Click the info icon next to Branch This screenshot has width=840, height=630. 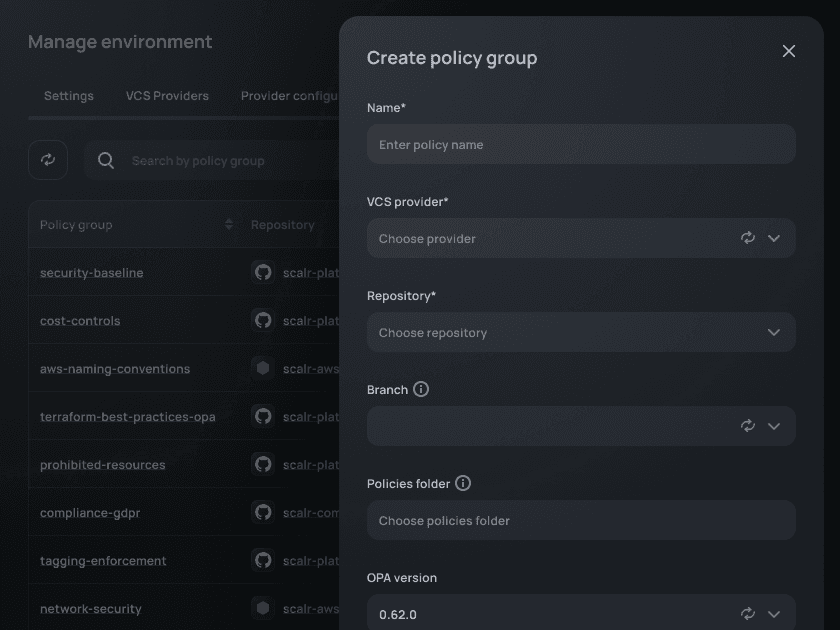pos(423,389)
